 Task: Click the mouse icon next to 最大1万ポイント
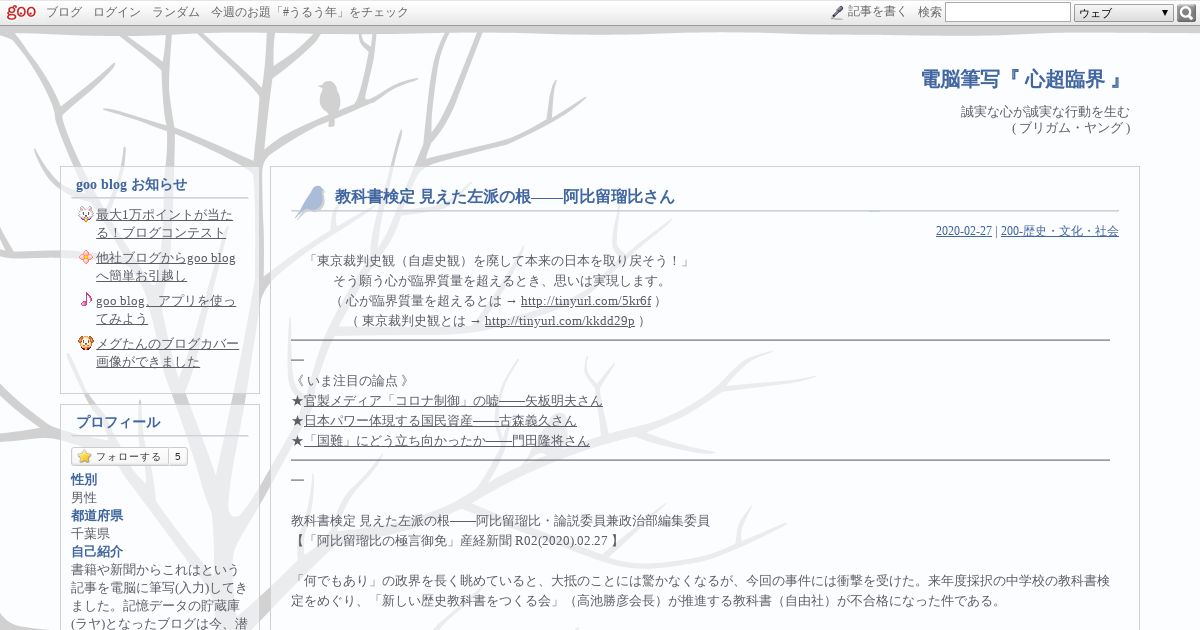pos(85,214)
